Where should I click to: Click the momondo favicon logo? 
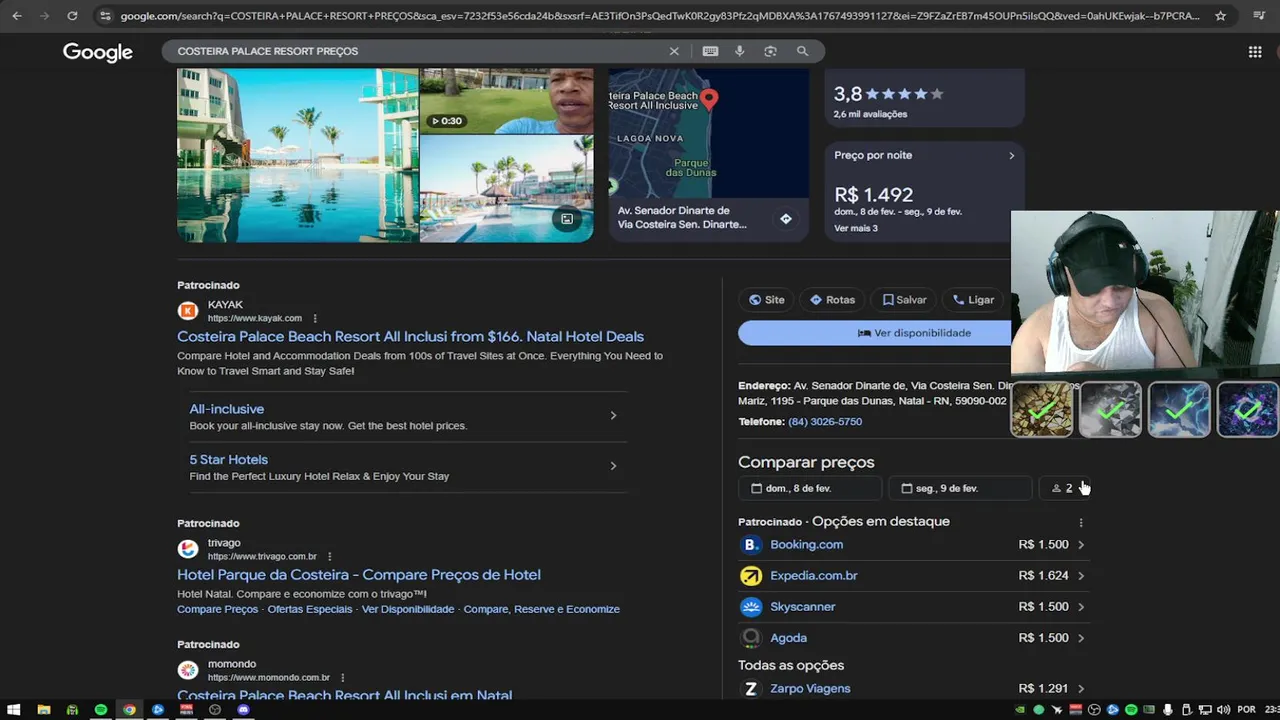188,670
